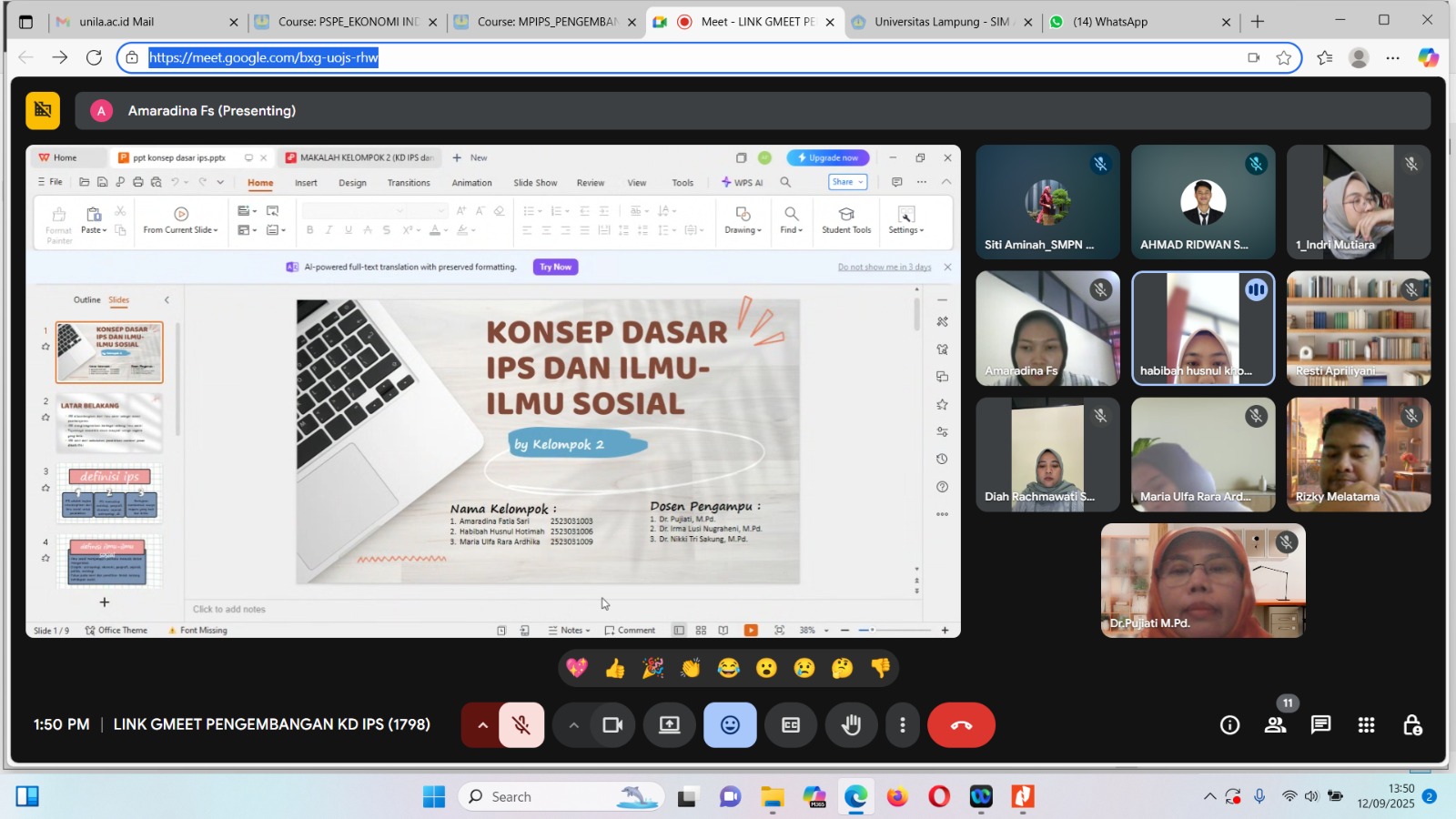Click Dr.Pujiati M.Pd. video tile
Viewport: 1456px width, 819px height.
pos(1202,580)
